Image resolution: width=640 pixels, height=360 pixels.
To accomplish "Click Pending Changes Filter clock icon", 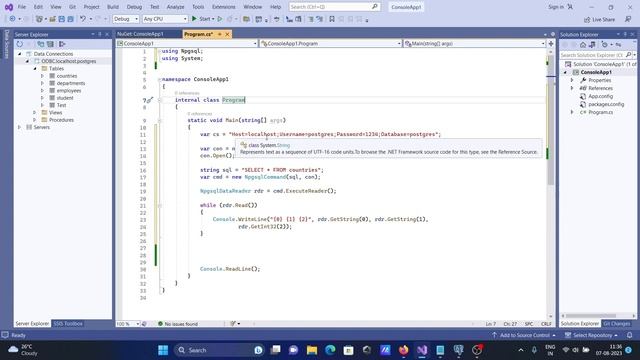I will 605,44.
